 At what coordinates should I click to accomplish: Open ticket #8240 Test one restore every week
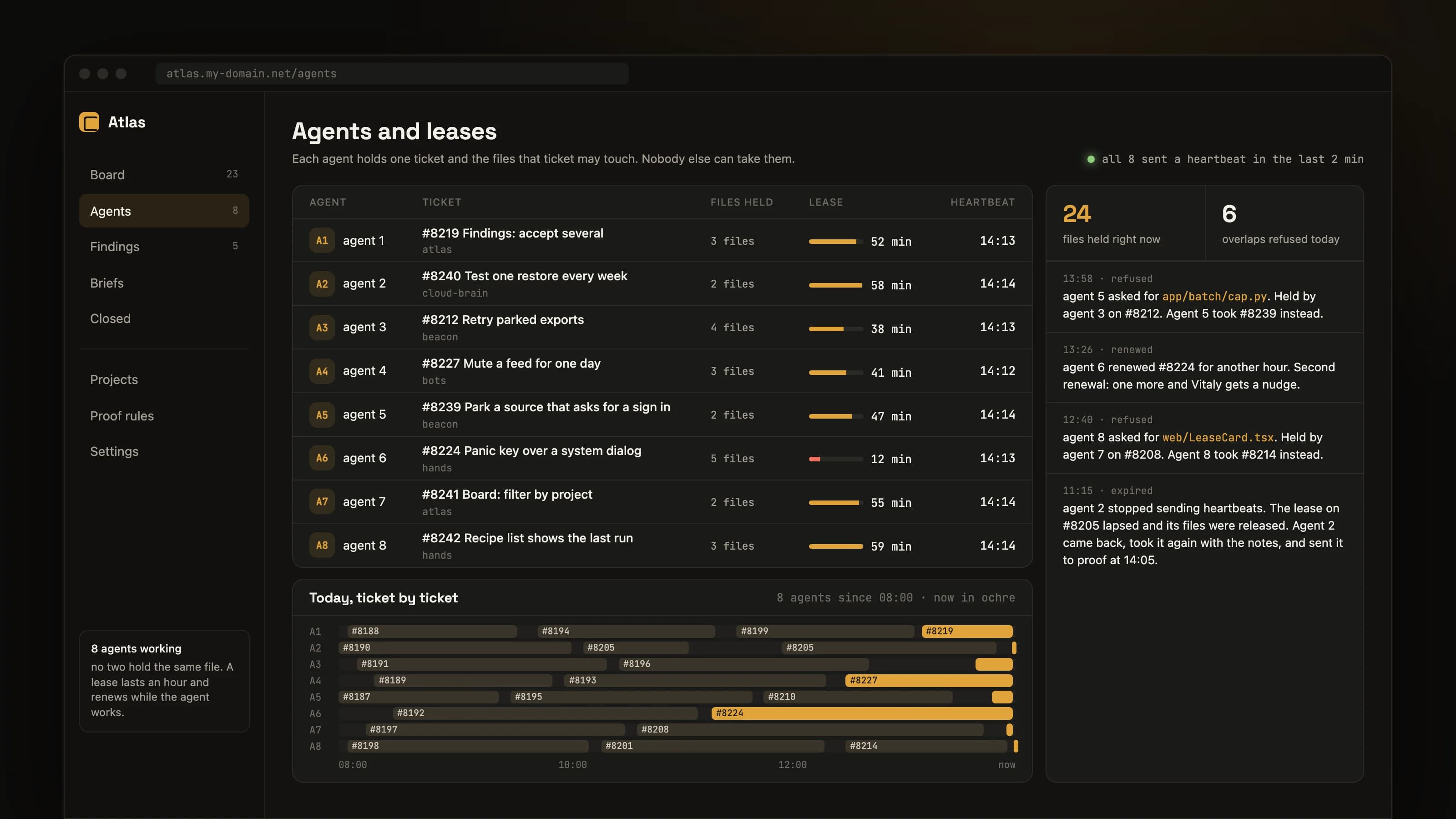[525, 276]
